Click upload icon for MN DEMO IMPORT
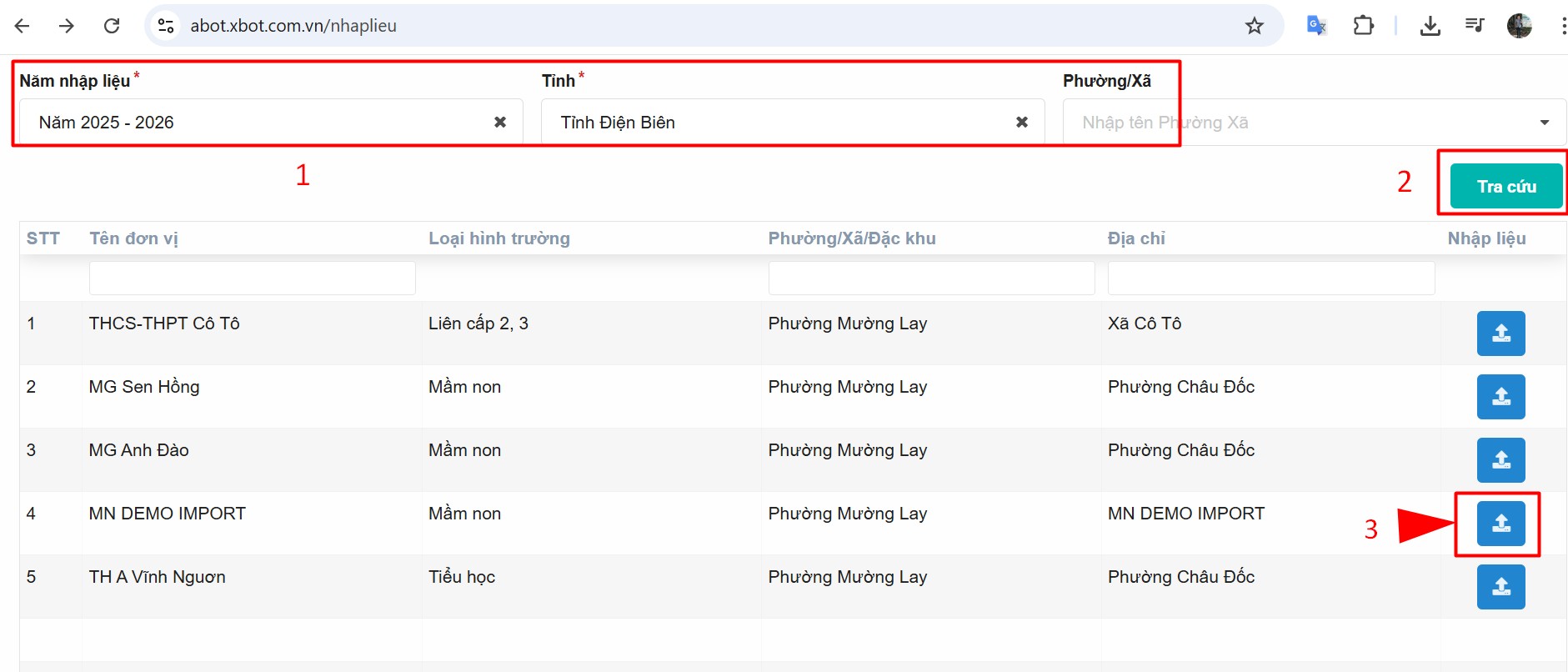The width and height of the screenshot is (1568, 672). tap(1500, 524)
